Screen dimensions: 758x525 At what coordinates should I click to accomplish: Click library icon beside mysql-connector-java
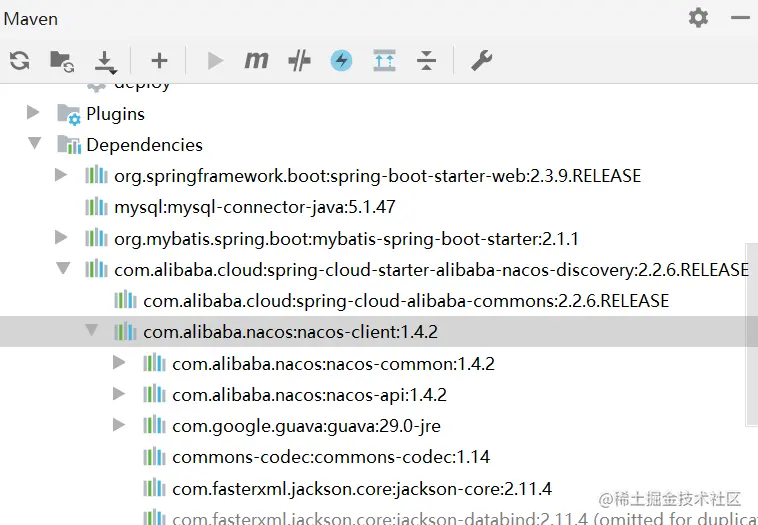96,206
